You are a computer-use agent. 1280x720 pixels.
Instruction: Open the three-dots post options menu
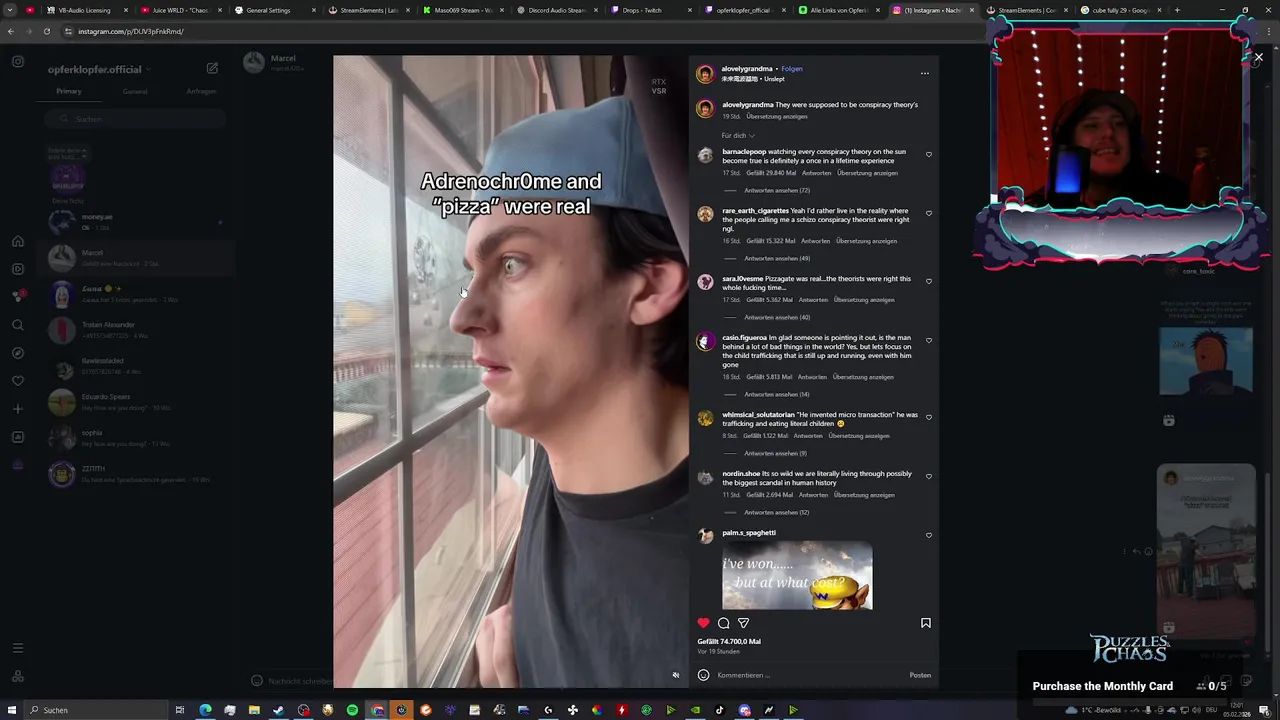click(925, 73)
